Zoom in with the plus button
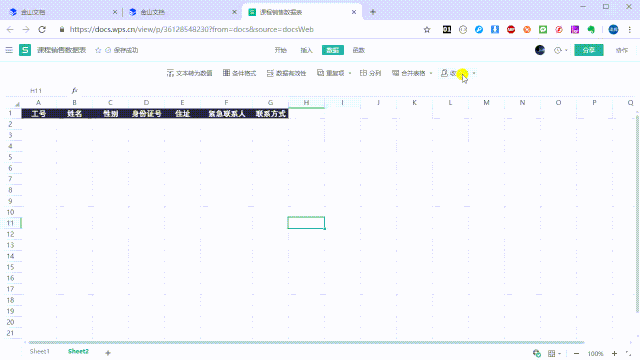The image size is (640, 360). coord(614,353)
